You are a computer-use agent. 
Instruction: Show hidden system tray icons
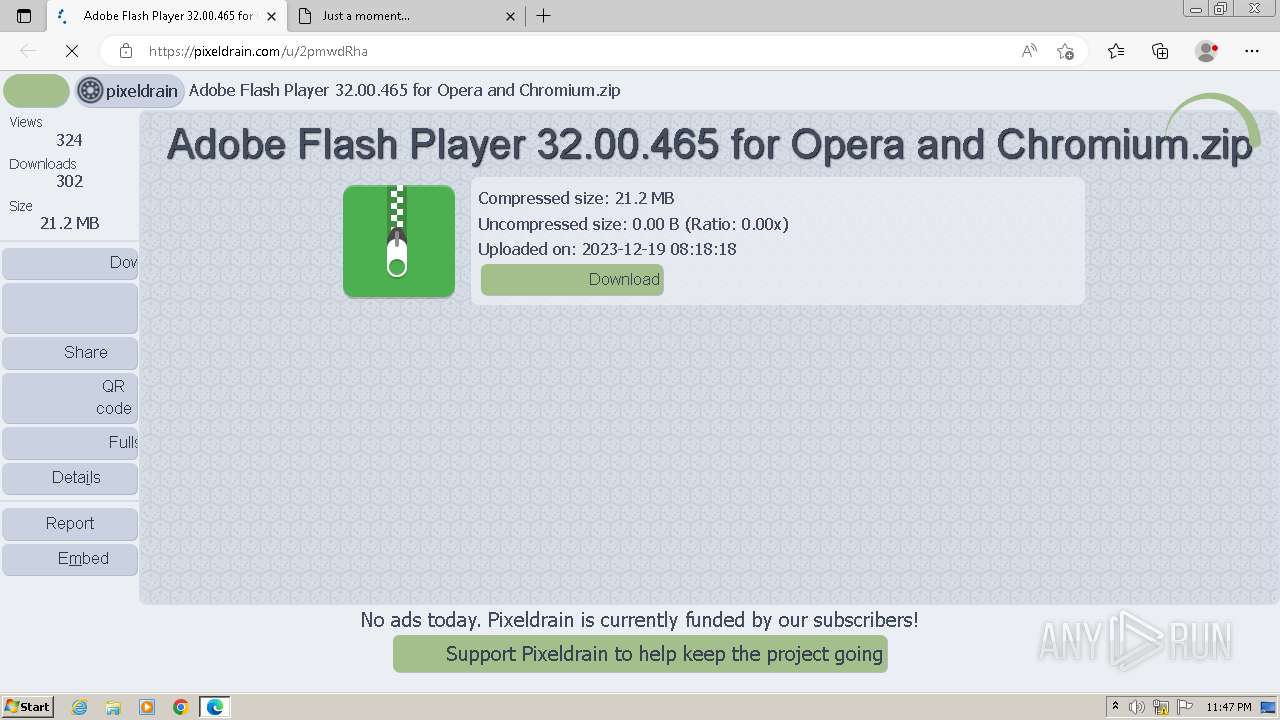click(1115, 707)
